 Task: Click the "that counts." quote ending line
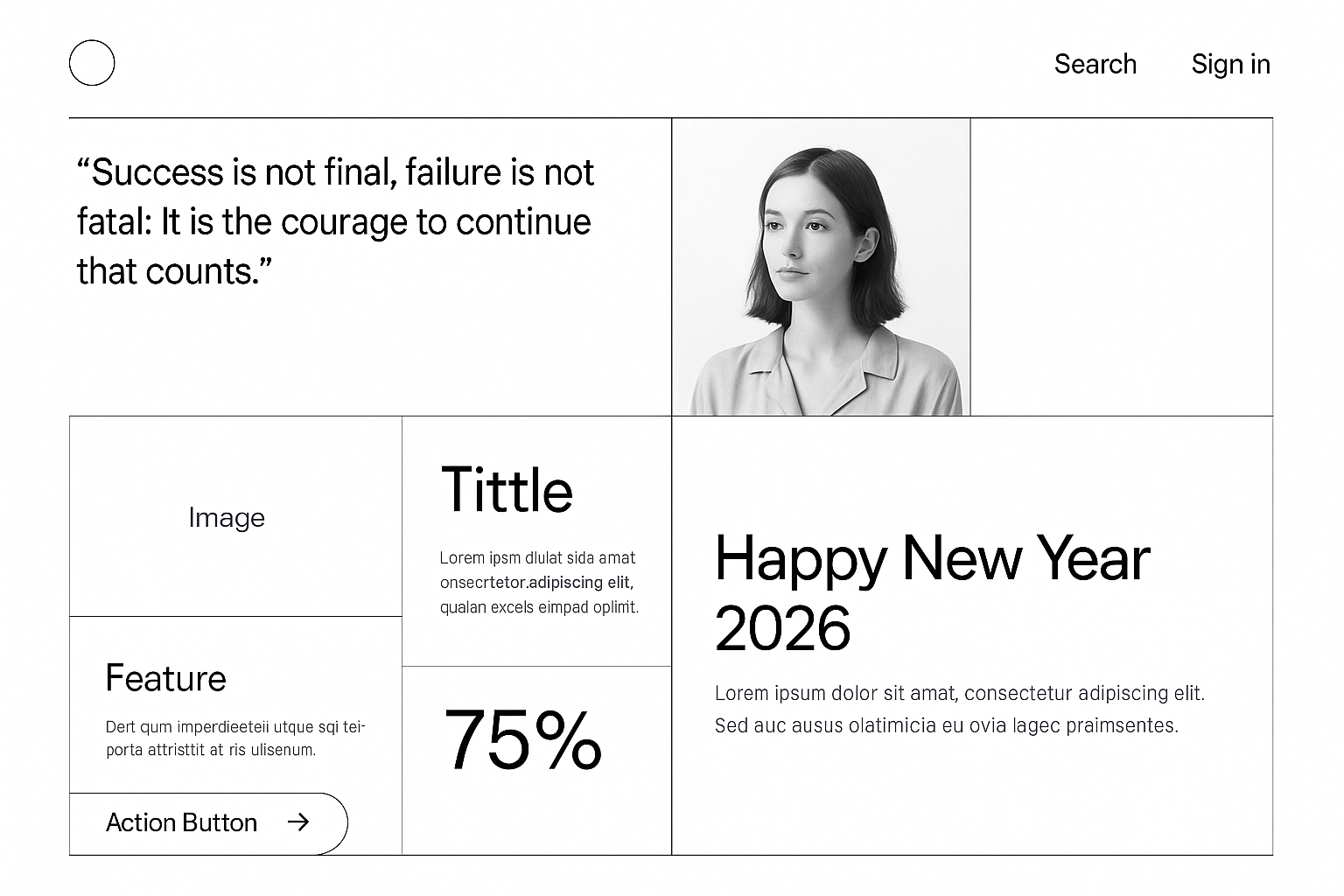click(x=175, y=271)
